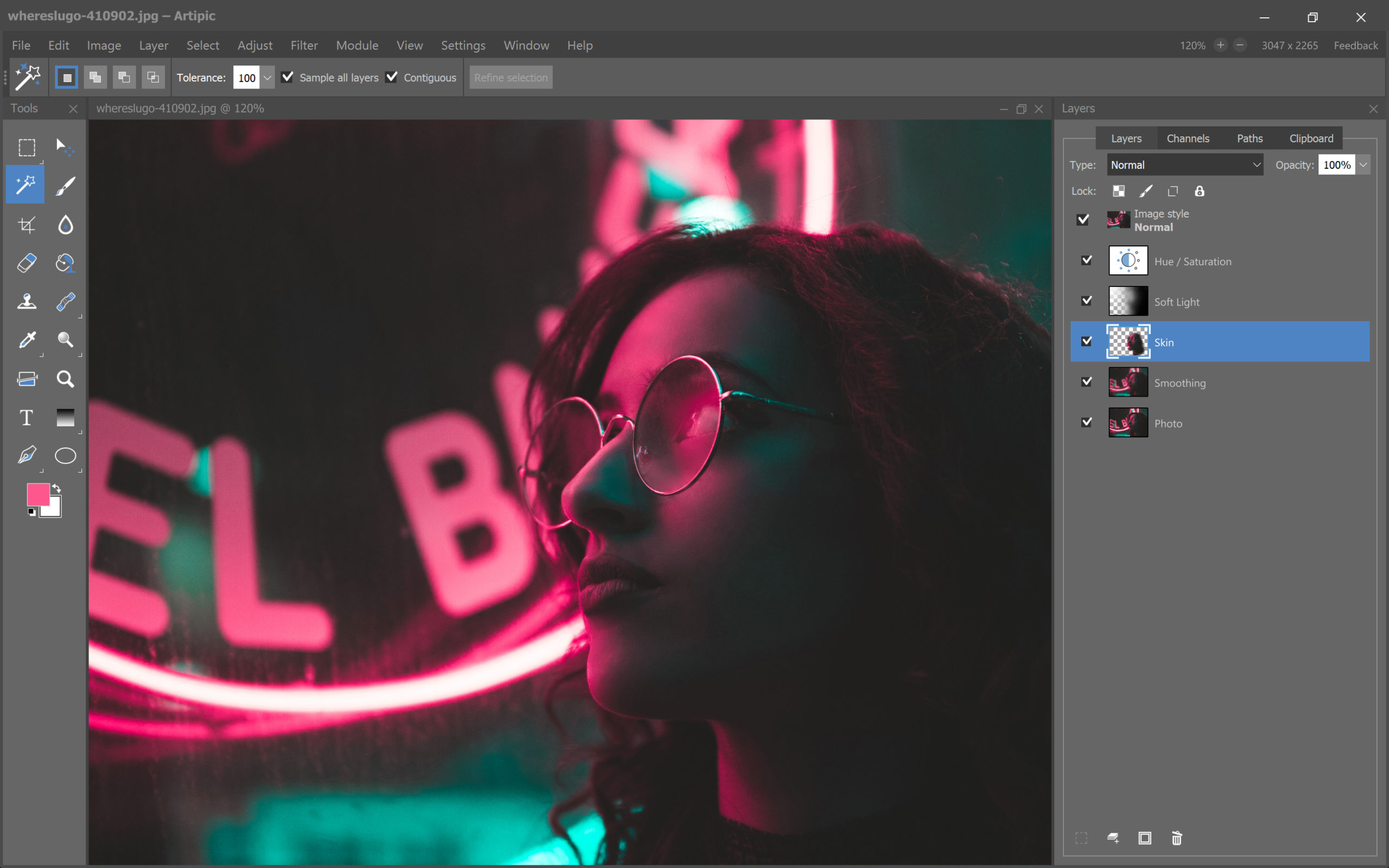Select the Text tool
Image resolution: width=1389 pixels, height=868 pixels.
tap(27, 417)
